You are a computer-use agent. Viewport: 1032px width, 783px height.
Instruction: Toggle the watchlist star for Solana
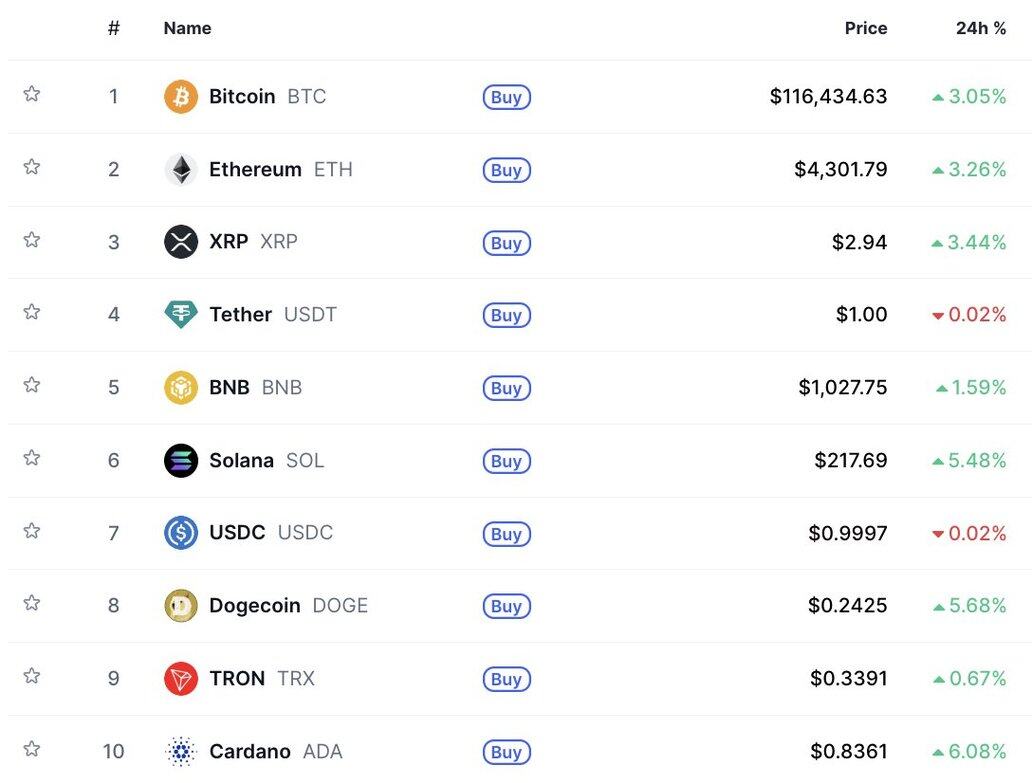point(32,458)
